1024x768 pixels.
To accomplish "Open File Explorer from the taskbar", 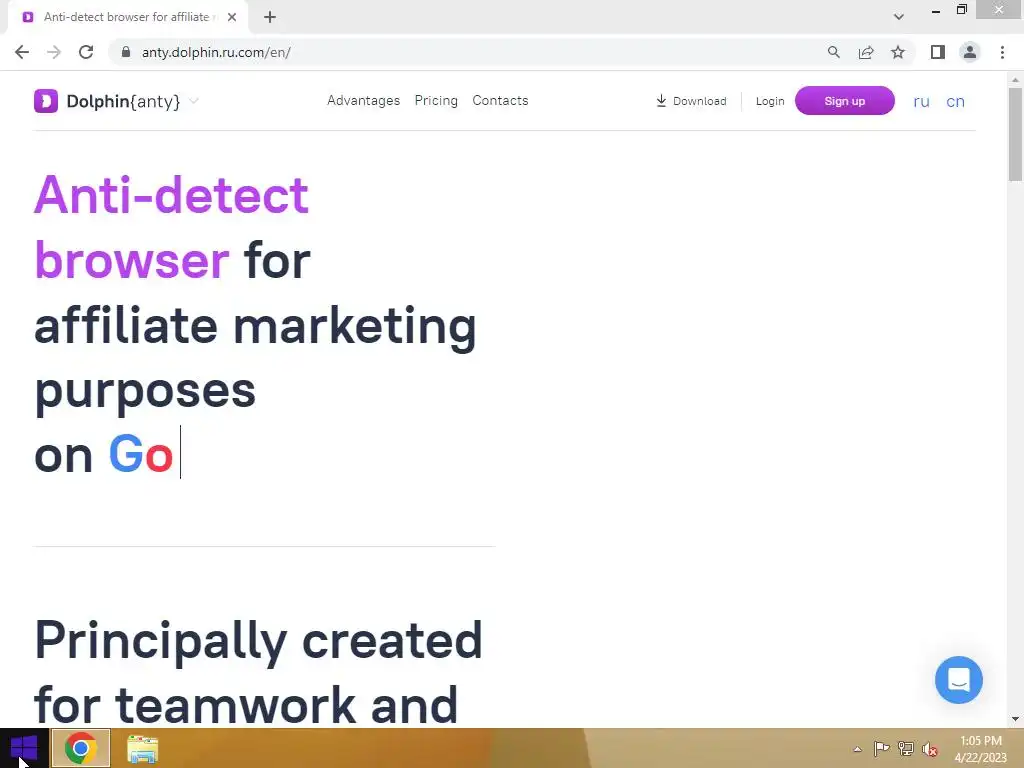I will 142,749.
